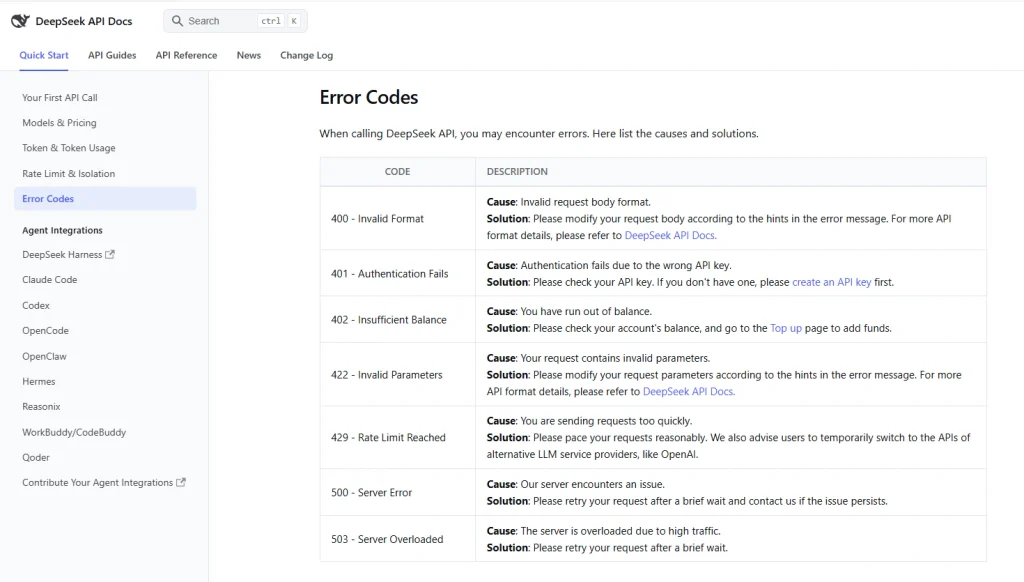Select the Error Codes sidebar item
Image resolution: width=1024 pixels, height=582 pixels.
point(104,199)
